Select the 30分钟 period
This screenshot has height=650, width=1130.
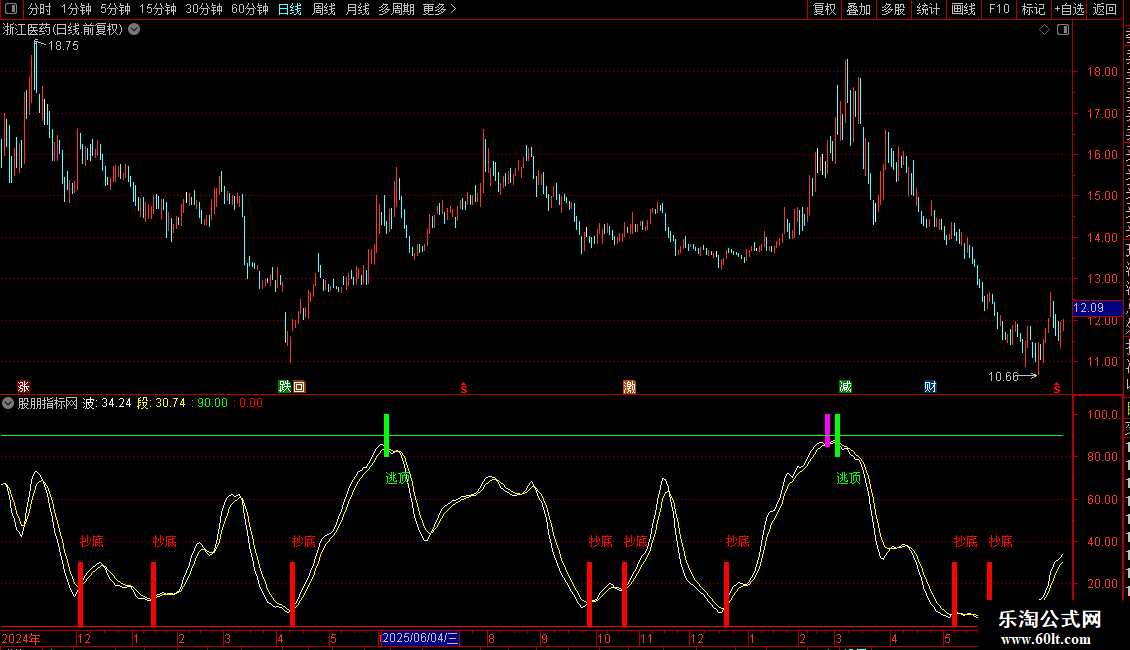pos(203,9)
